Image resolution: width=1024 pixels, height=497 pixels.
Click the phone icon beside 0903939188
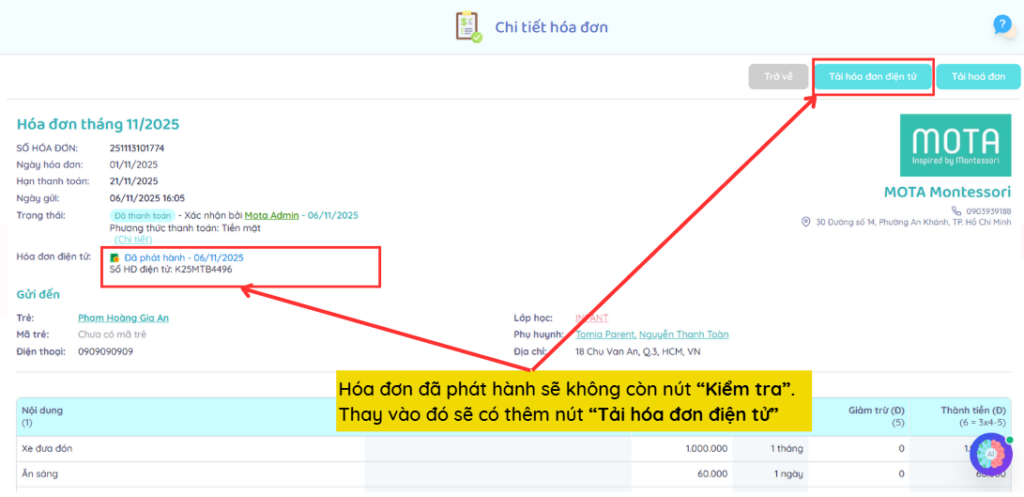coord(955,211)
